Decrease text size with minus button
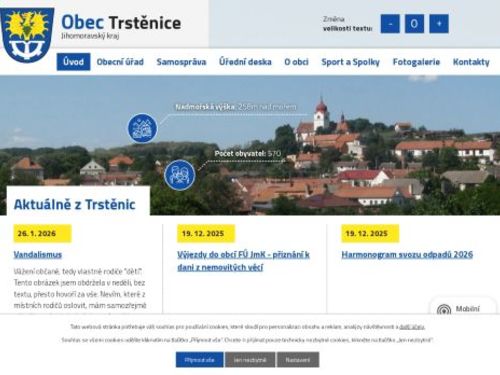This screenshot has height=375, width=500. 390,24
